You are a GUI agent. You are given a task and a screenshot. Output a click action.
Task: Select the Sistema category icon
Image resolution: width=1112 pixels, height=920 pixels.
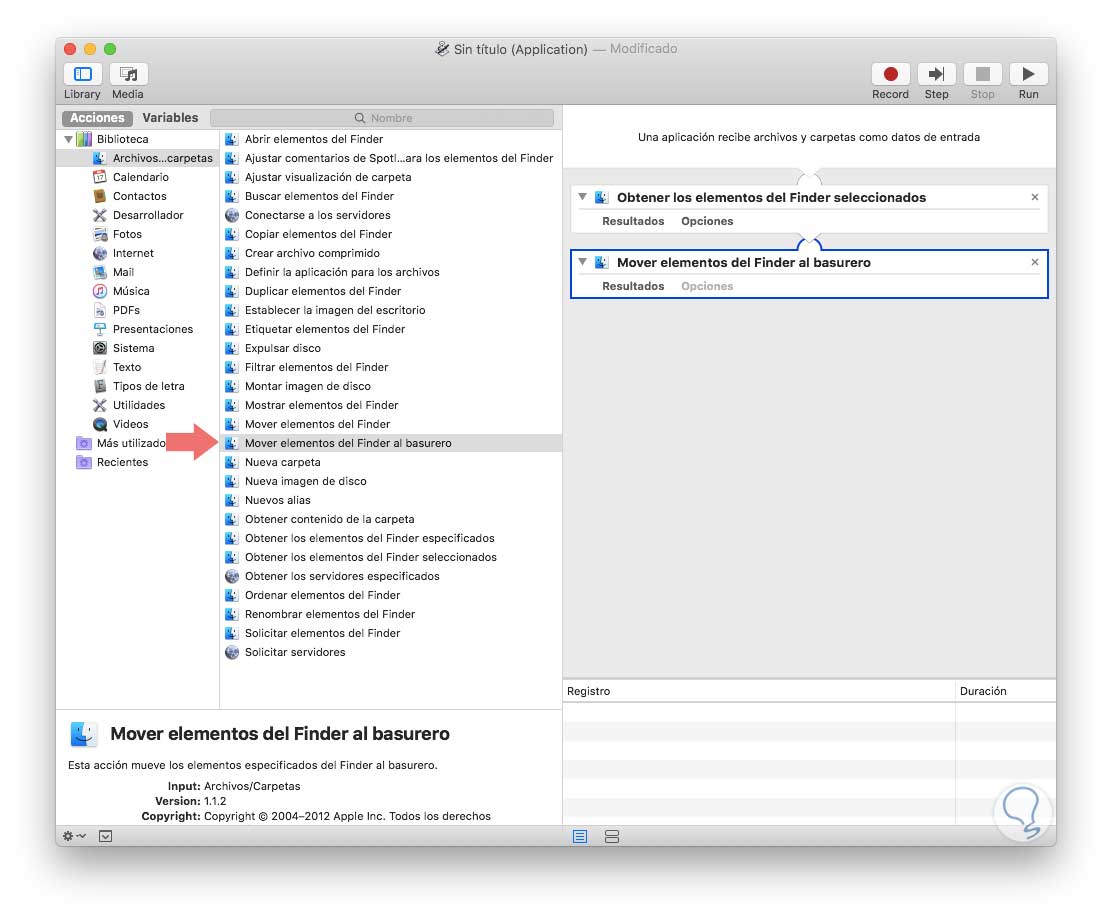click(x=100, y=348)
